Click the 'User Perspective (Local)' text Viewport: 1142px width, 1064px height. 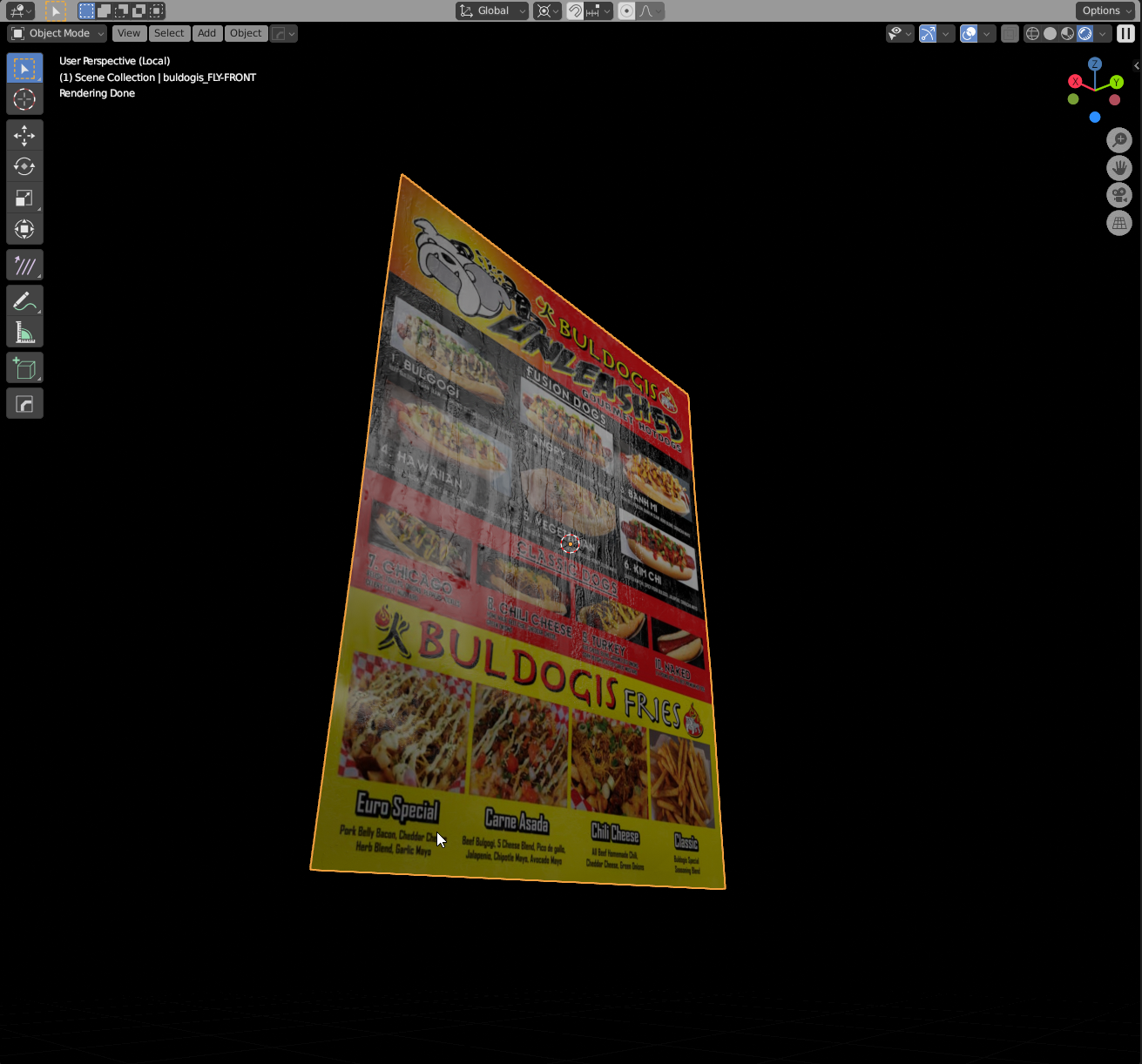point(114,61)
